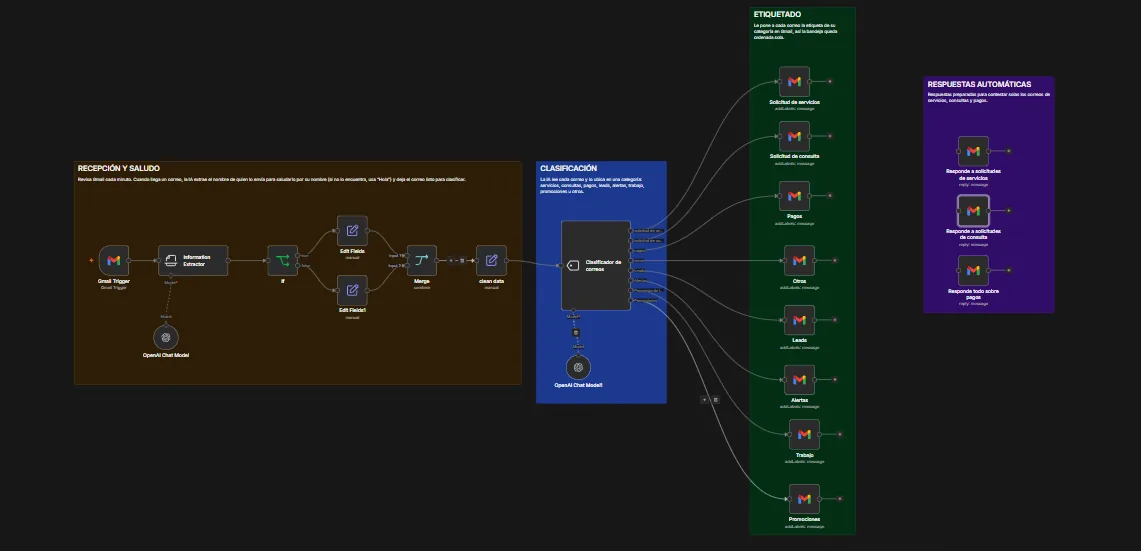
Task: Select the RECEPCIÓN Y SALUDO sticky note title
Action: click(119, 168)
